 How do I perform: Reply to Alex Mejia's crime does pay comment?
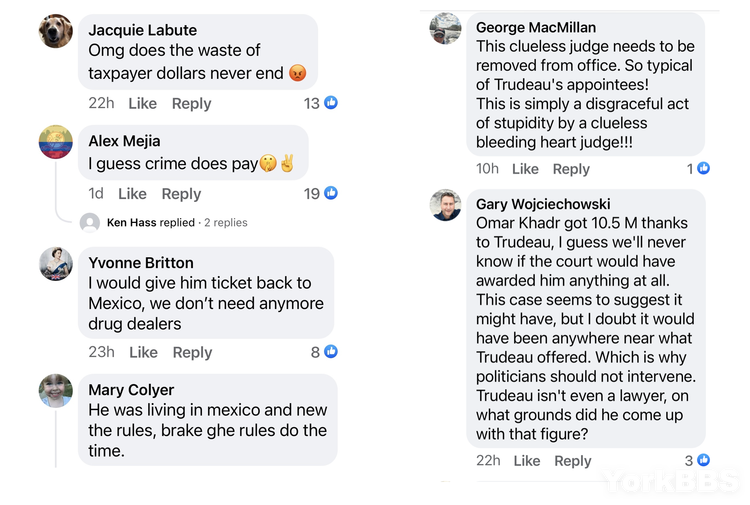(181, 194)
